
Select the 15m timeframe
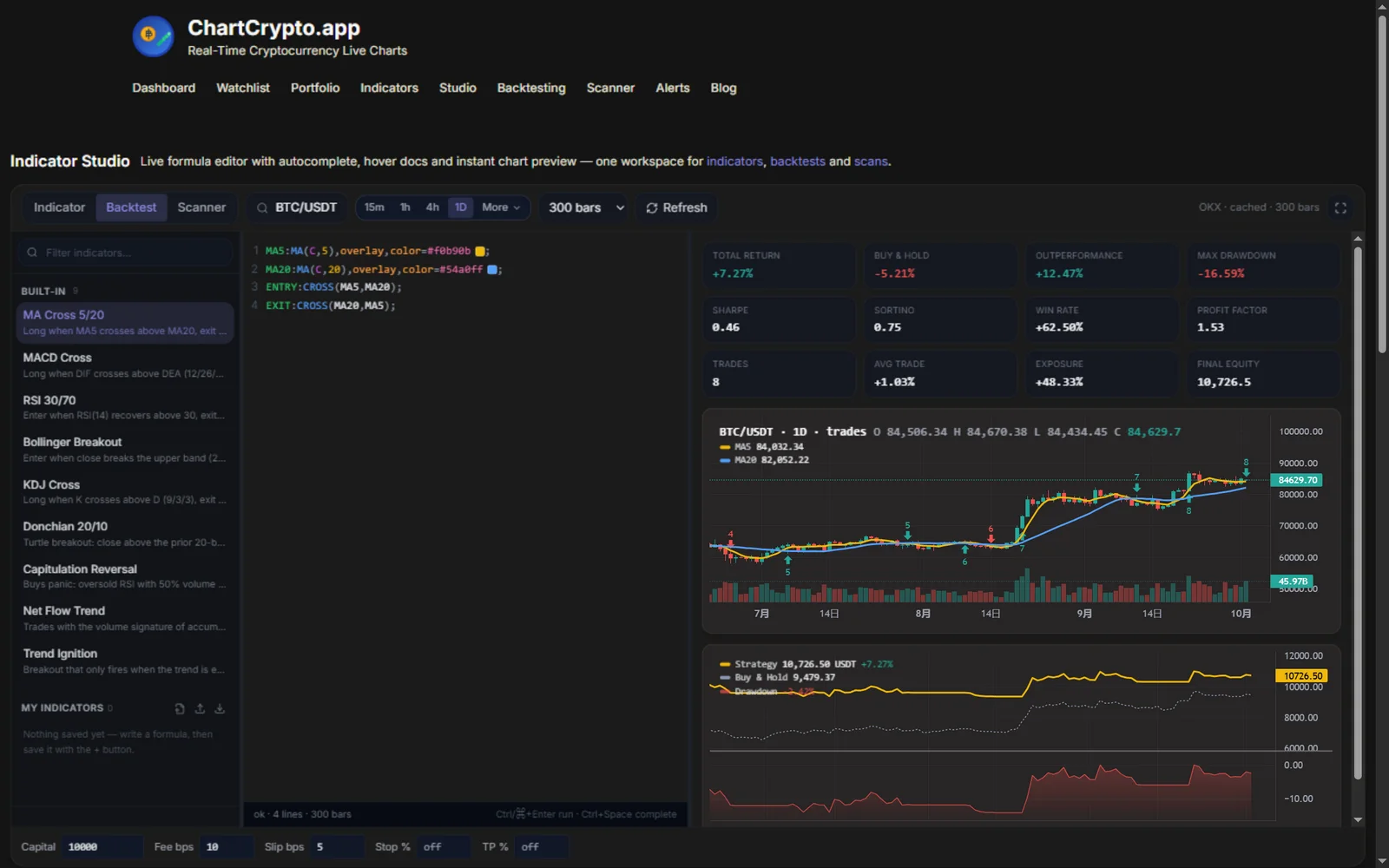tap(374, 207)
